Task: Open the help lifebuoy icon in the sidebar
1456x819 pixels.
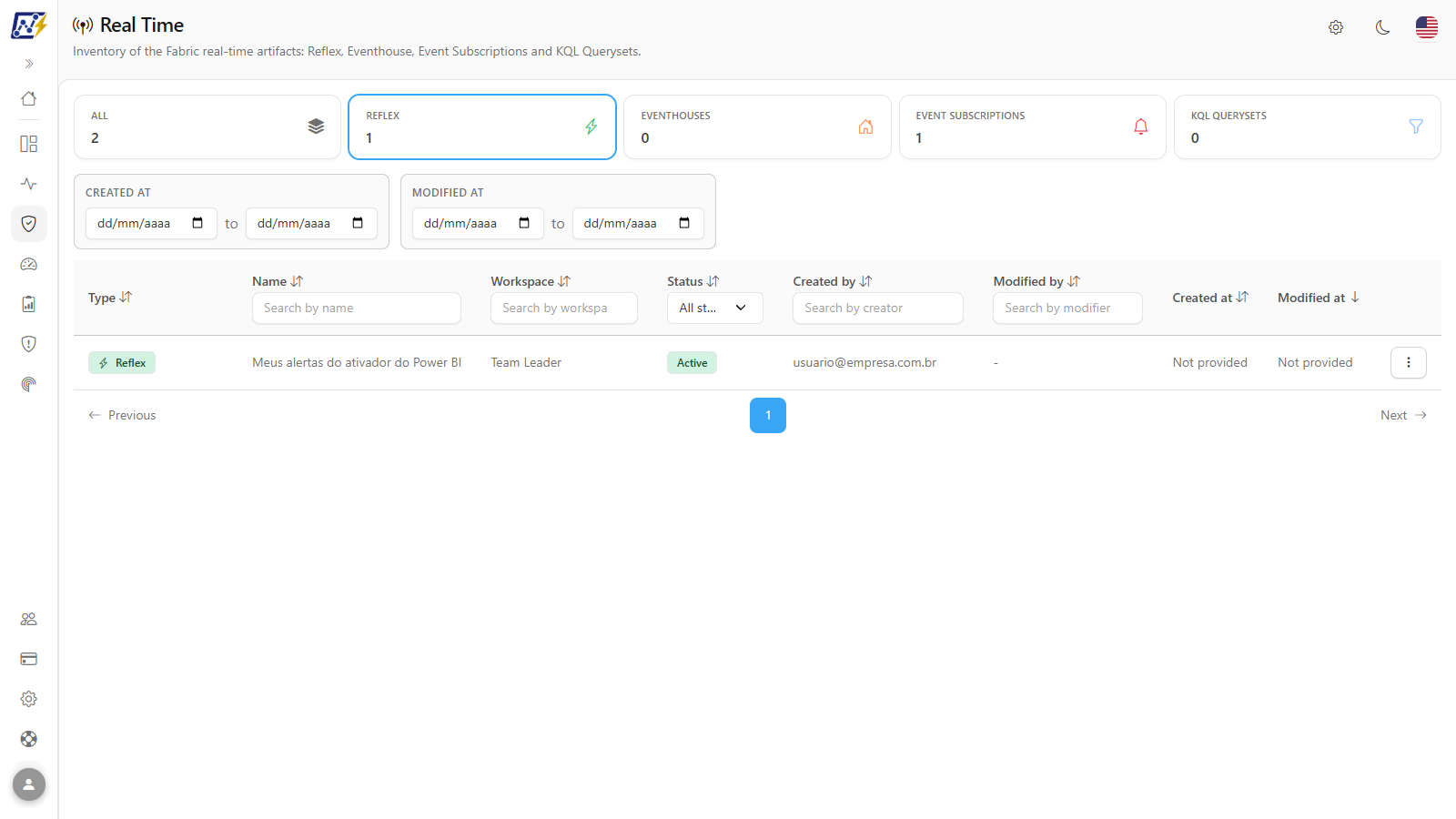Action: tap(29, 739)
